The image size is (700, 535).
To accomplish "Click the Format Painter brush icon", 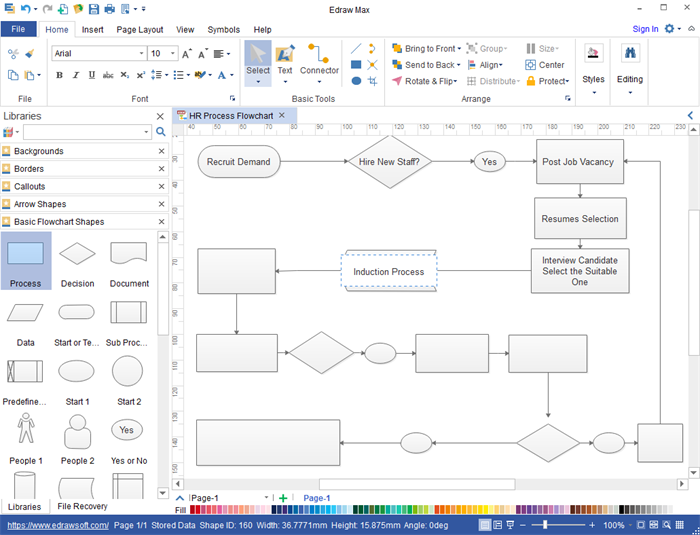I will coord(29,53).
